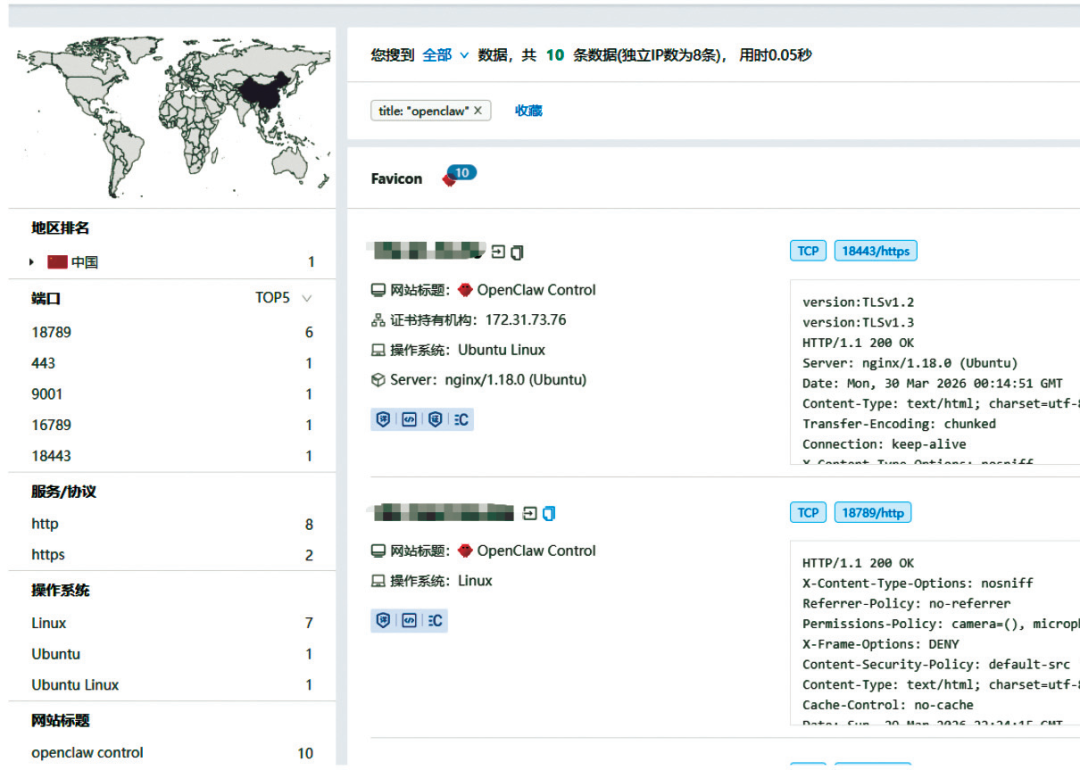
Task: Remove the title:"openclaw" filter tag
Action: coord(478,110)
